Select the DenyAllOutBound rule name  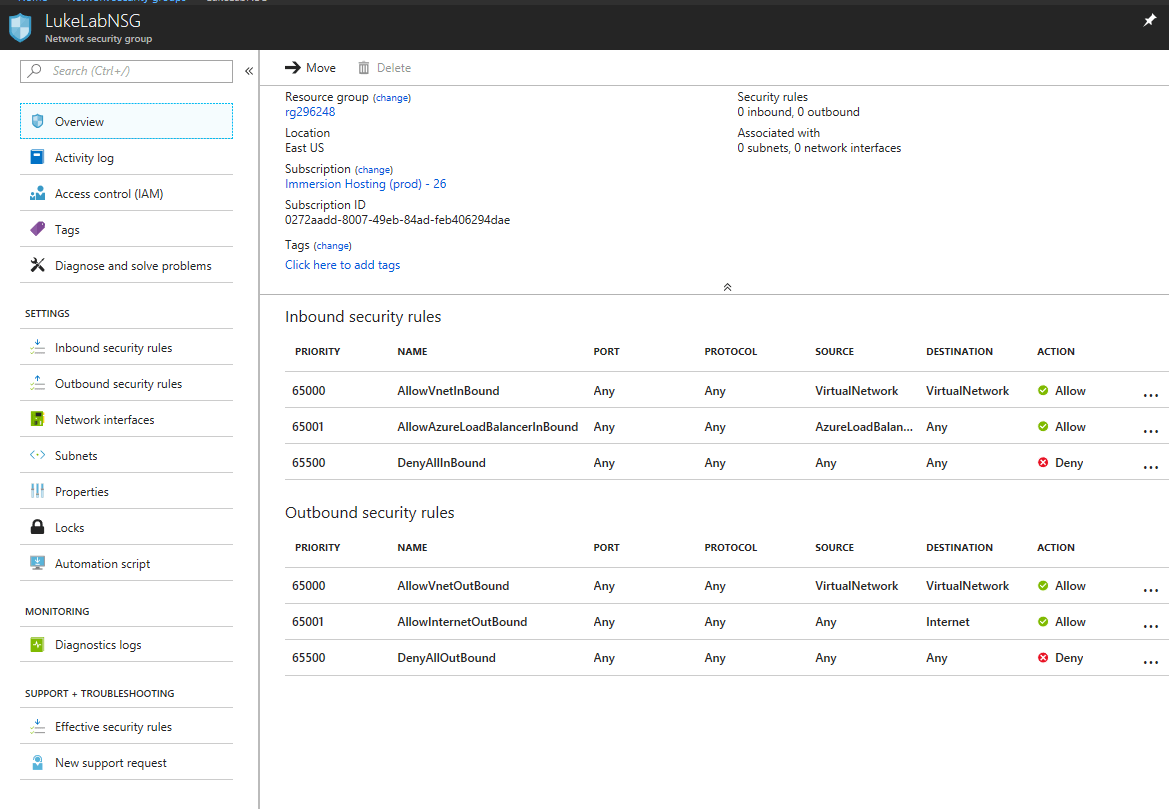pyautogui.click(x=447, y=658)
